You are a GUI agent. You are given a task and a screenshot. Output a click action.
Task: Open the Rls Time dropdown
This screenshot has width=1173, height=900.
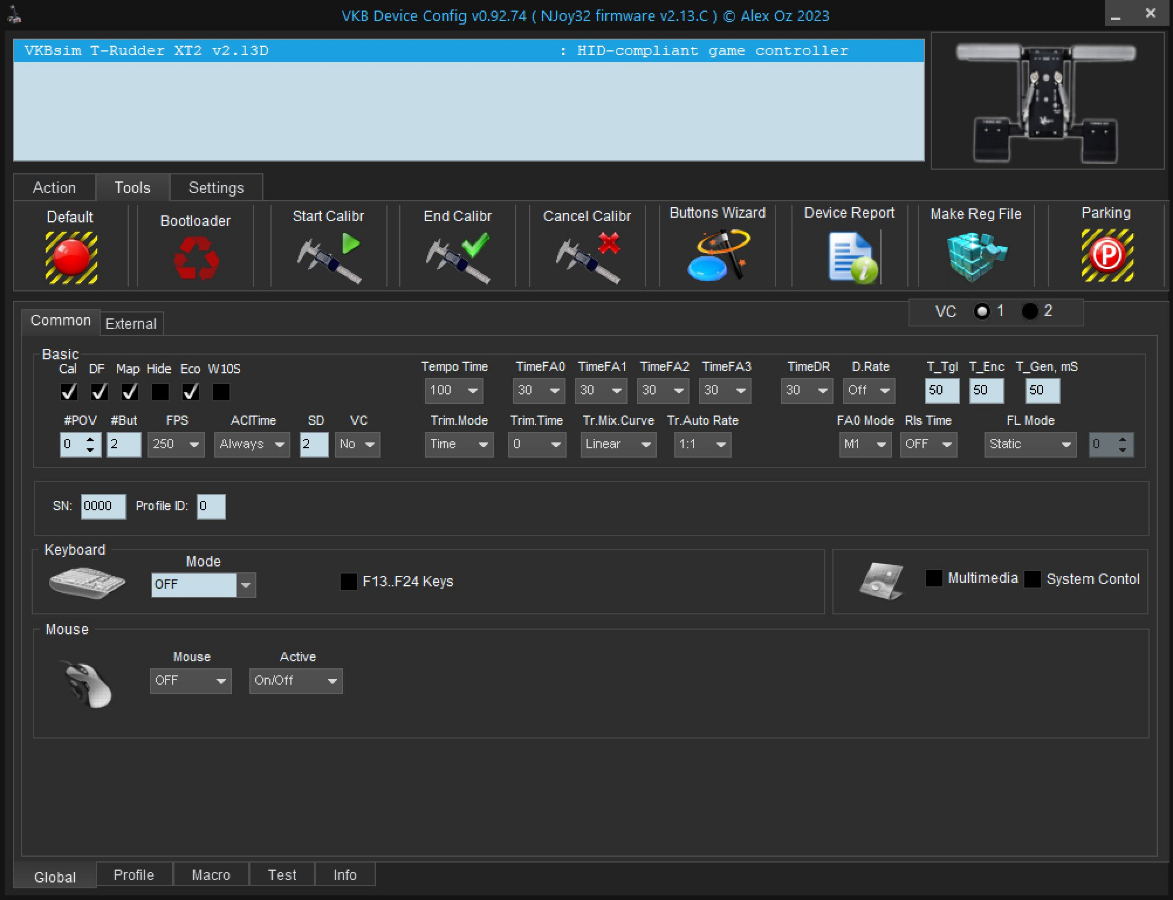(x=928, y=444)
